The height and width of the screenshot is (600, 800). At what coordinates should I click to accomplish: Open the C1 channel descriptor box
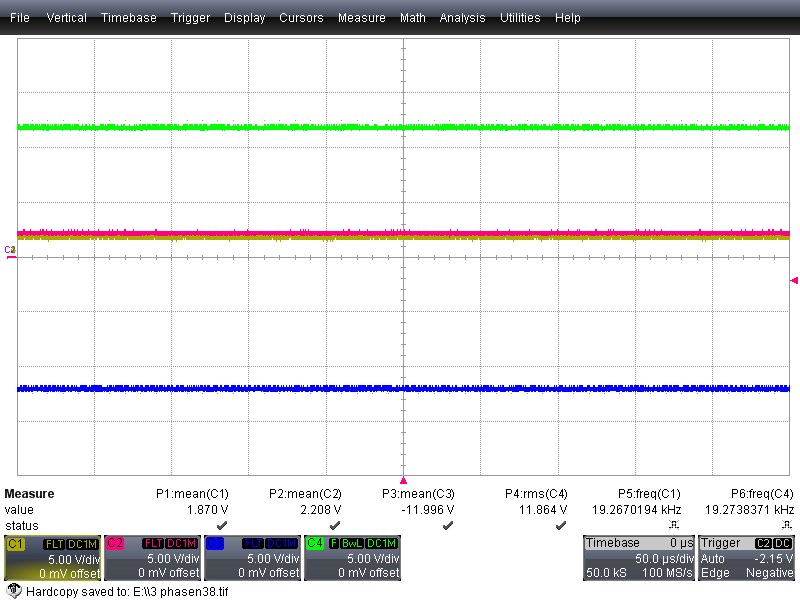(53, 558)
